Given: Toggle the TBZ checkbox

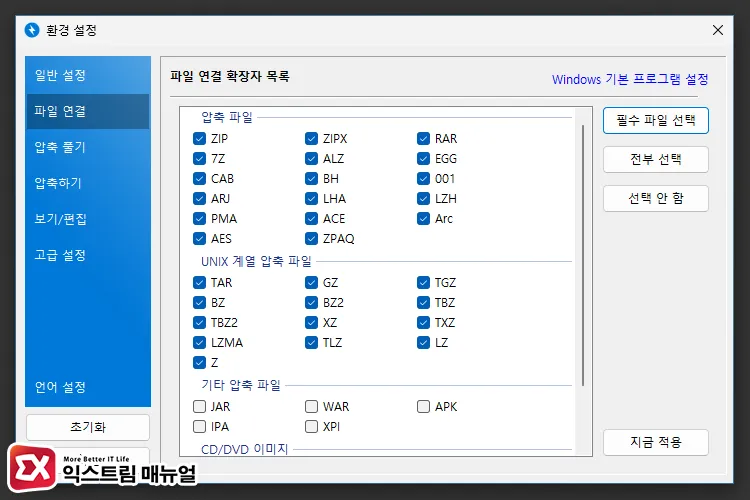Looking at the screenshot, I should tap(423, 303).
